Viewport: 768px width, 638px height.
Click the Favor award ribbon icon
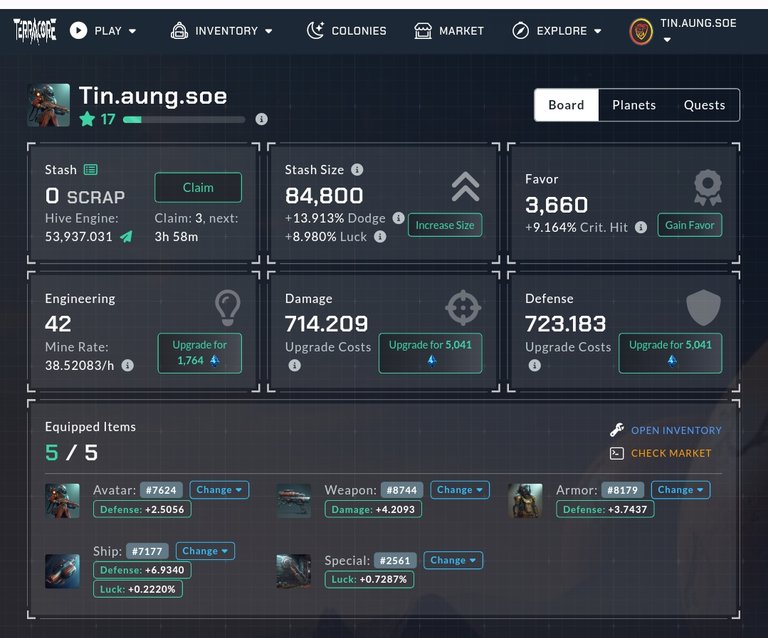(x=708, y=187)
